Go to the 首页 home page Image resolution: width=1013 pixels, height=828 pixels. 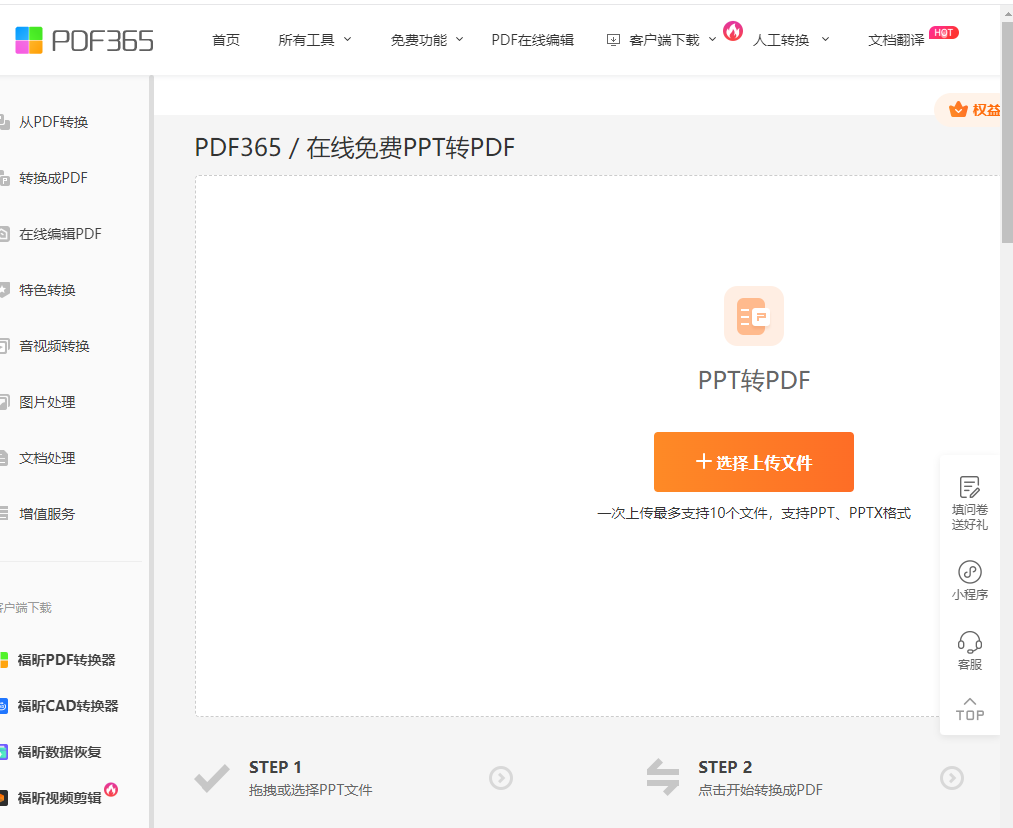coord(226,40)
